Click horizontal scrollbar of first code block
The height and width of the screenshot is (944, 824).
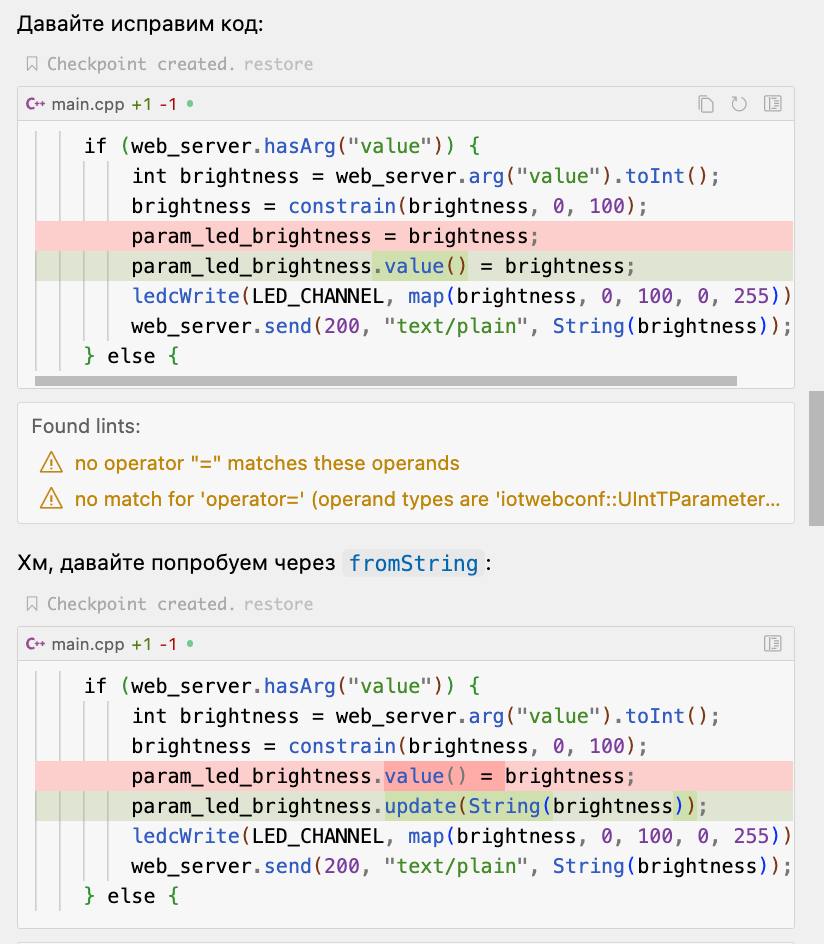click(385, 381)
